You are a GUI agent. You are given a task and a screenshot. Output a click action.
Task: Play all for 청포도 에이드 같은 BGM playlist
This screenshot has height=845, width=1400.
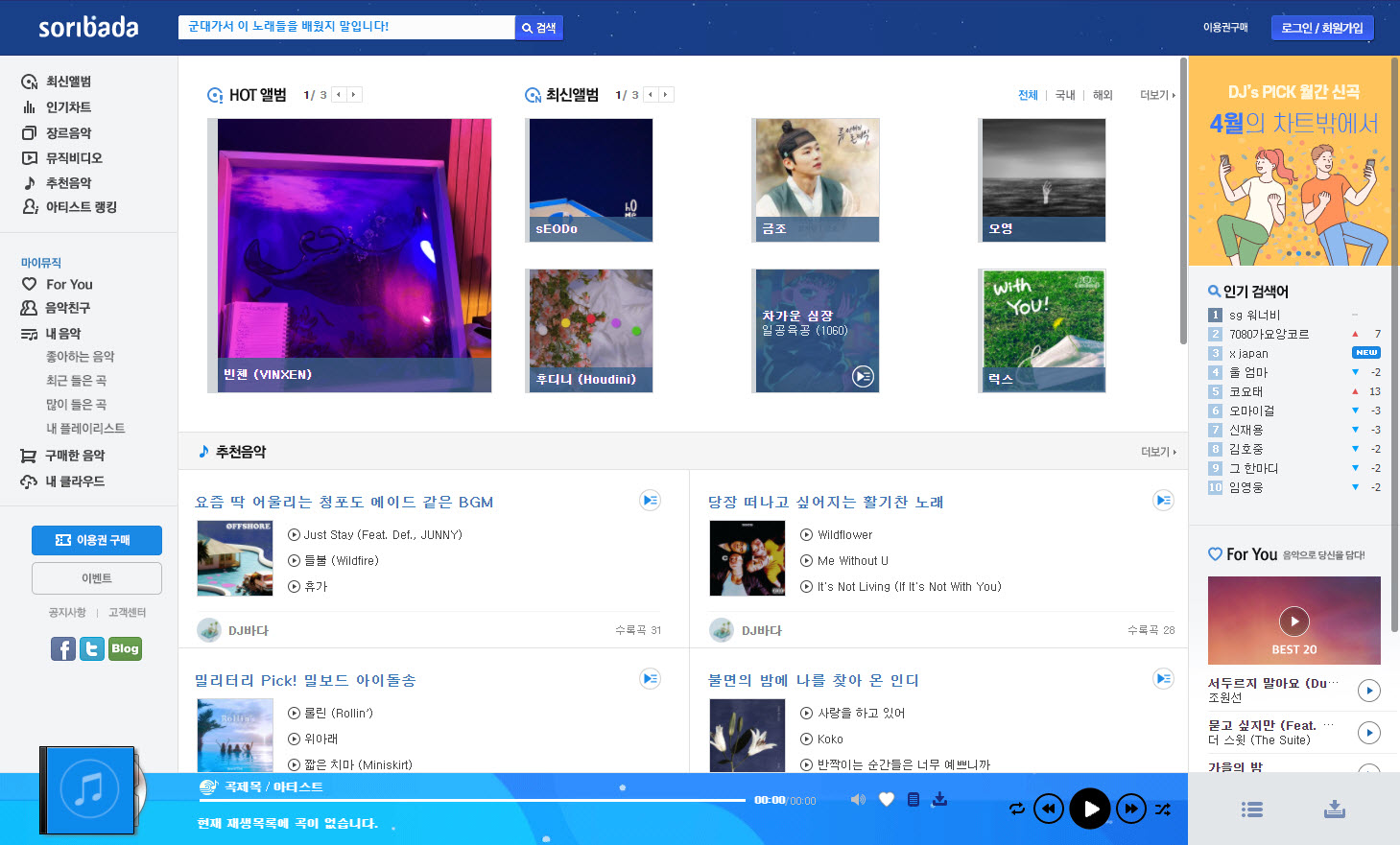pyautogui.click(x=651, y=500)
